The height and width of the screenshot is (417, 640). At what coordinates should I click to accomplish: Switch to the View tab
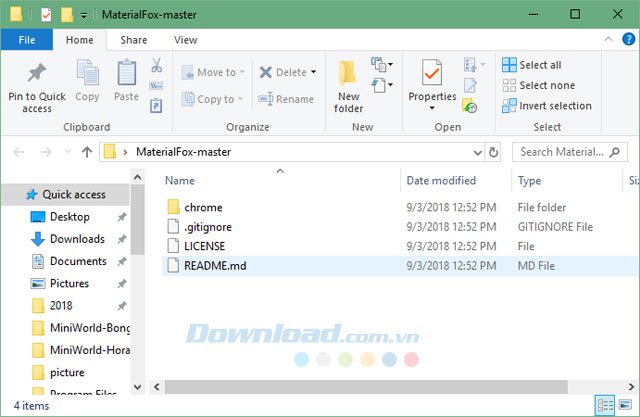point(186,40)
